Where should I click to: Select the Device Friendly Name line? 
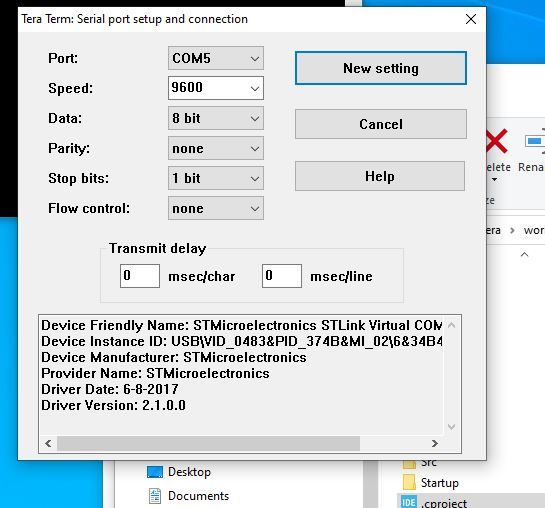click(242, 326)
